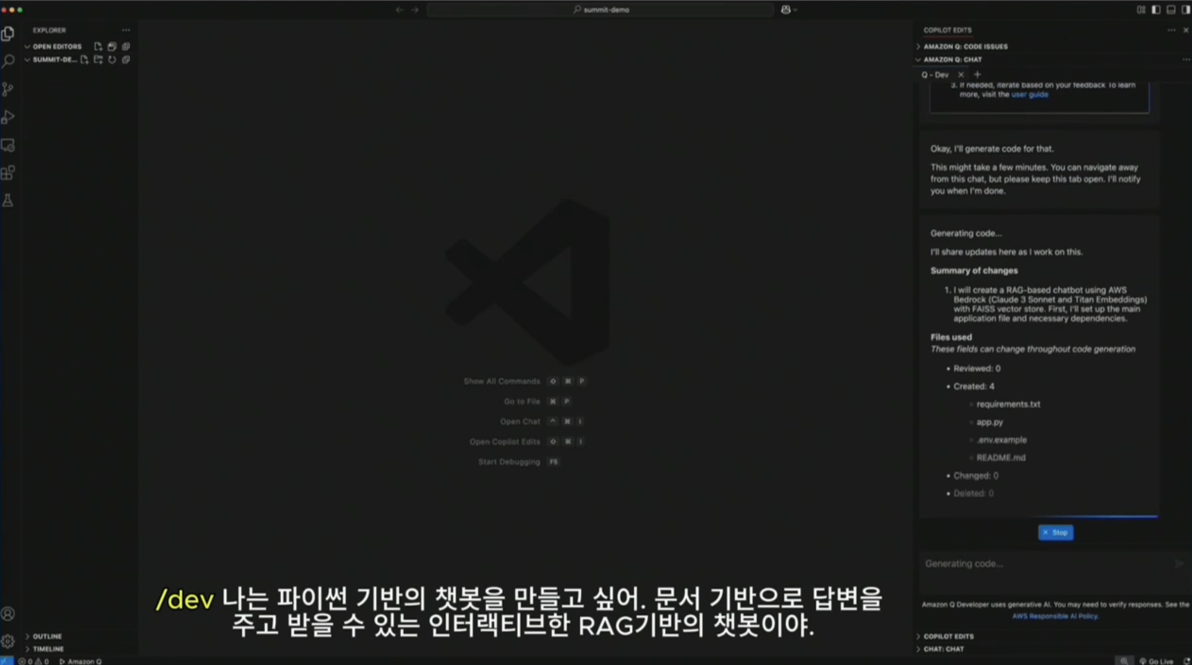This screenshot has width=1192, height=665.
Task: Click the zoom icon in status bar
Action: pos(1124,661)
